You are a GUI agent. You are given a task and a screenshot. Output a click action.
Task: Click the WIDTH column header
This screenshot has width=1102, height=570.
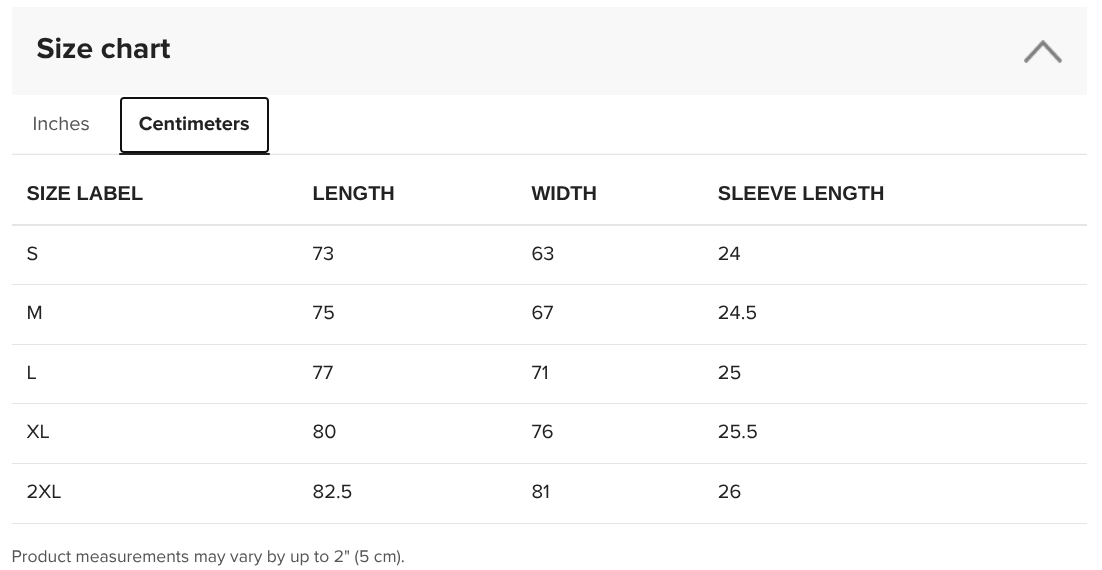pyautogui.click(x=564, y=193)
